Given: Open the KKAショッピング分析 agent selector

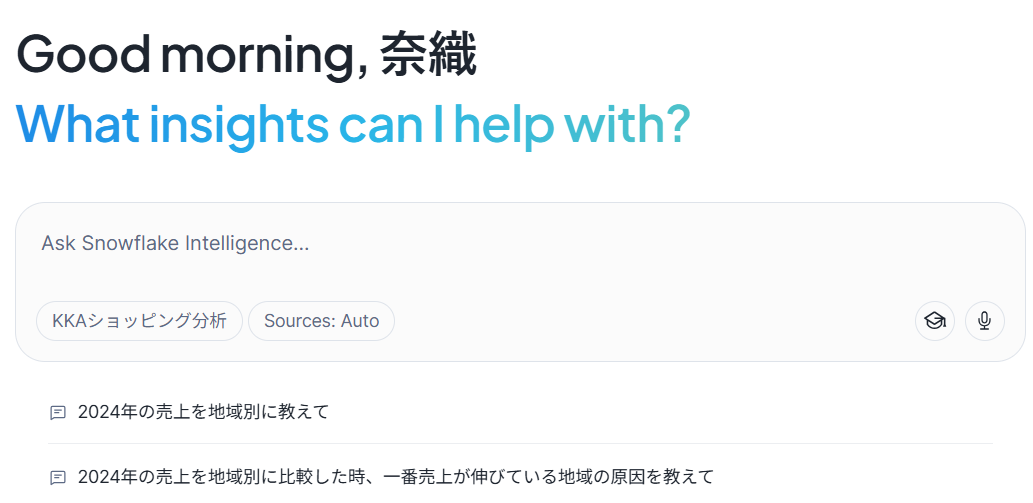Looking at the screenshot, I should click(x=139, y=321).
